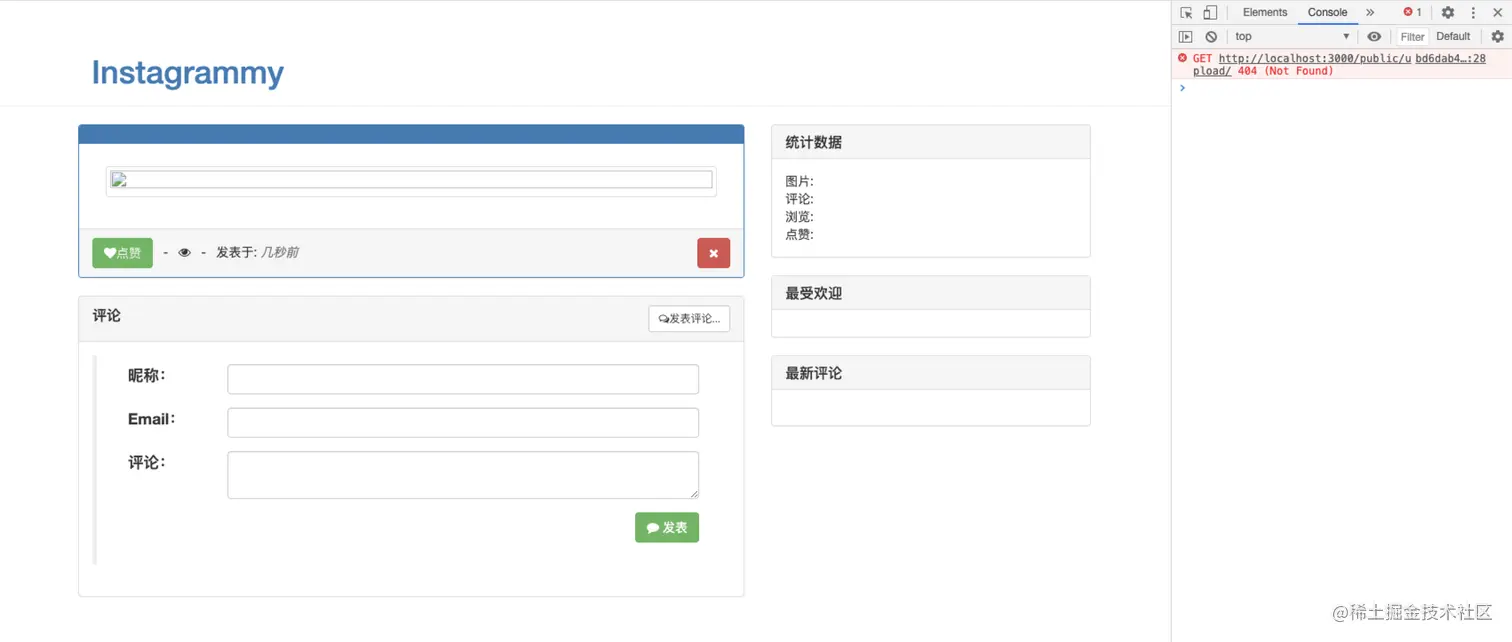Focus the Email input field
Screen dimensions: 1512x642
463,422
